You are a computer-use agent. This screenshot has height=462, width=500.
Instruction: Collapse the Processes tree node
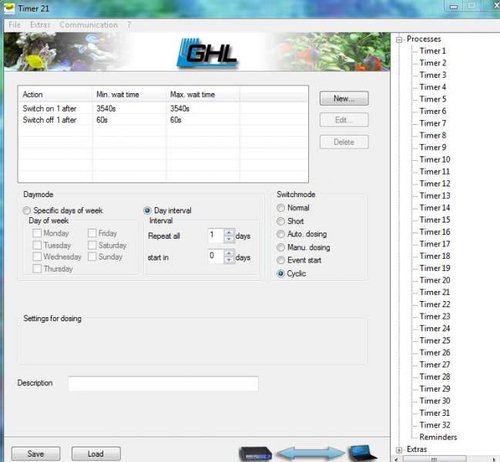[x=399, y=40]
